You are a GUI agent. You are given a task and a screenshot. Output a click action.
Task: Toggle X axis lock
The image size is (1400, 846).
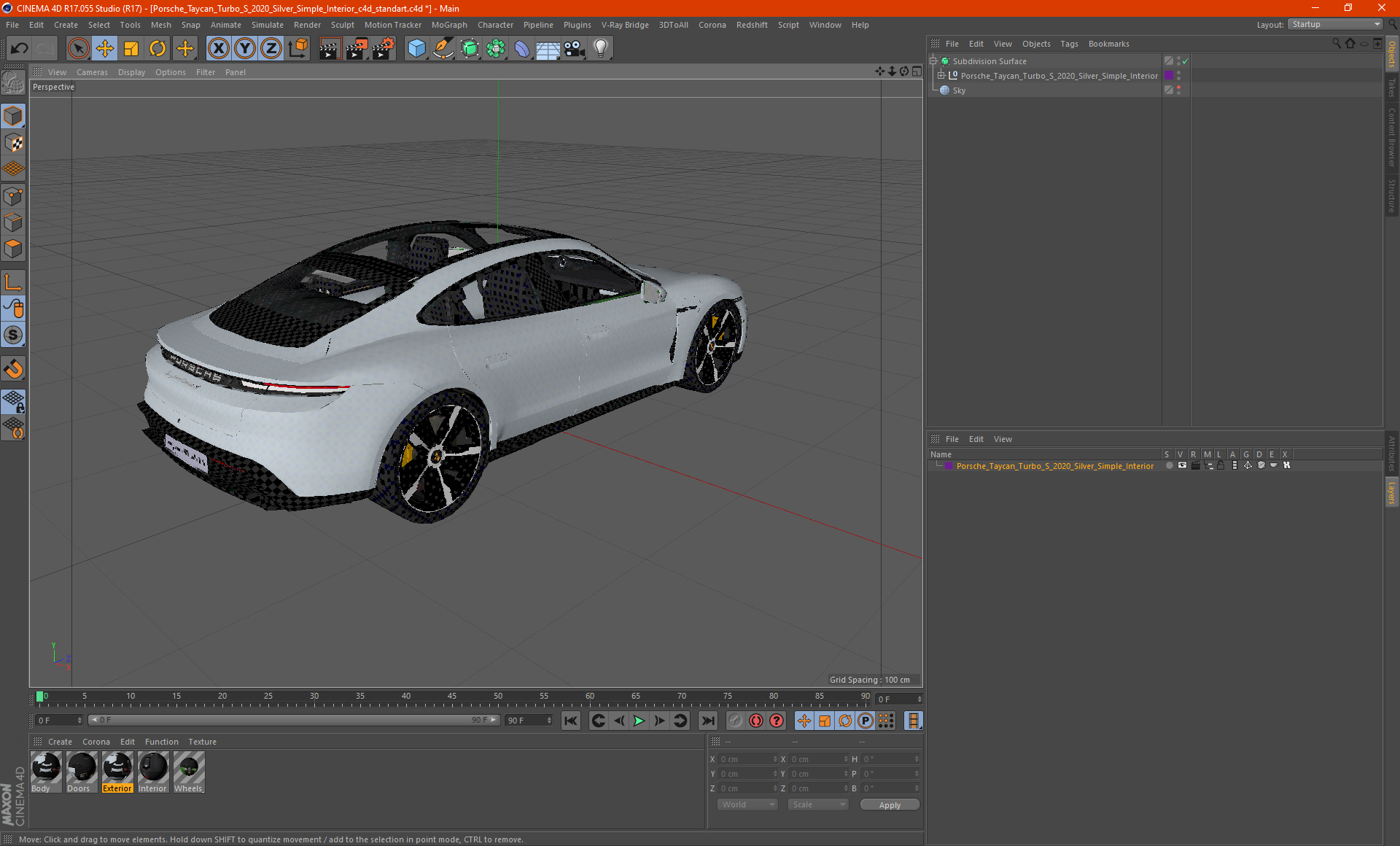pos(218,49)
